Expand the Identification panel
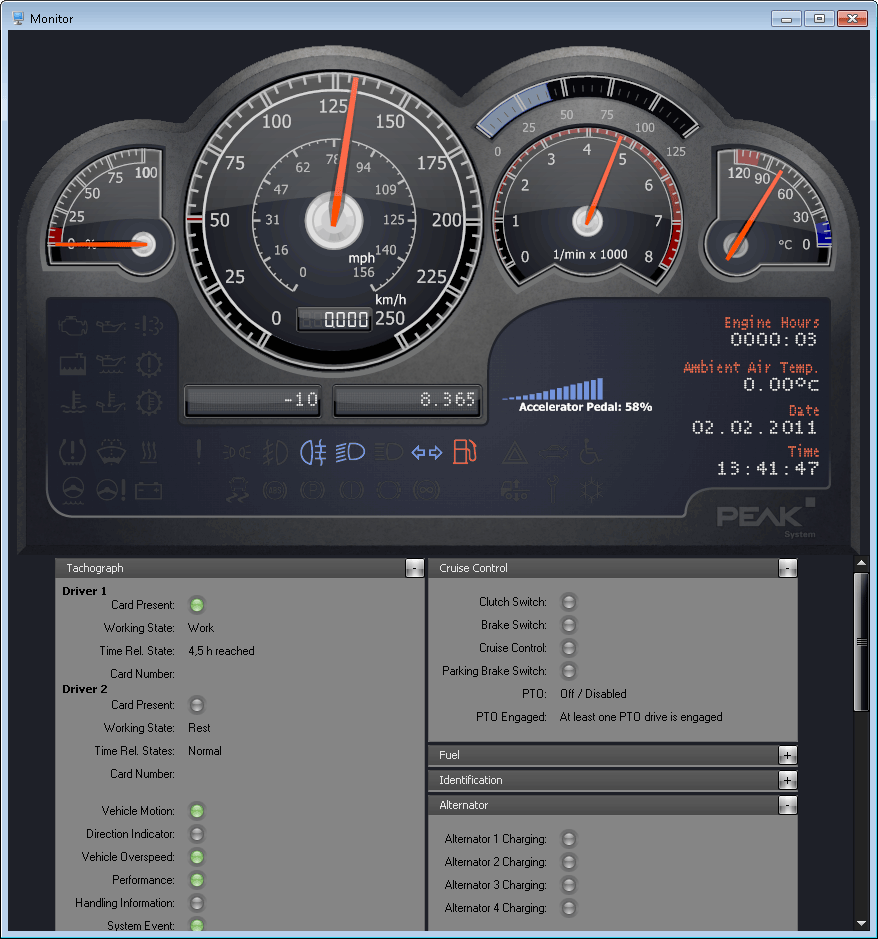Screen dimensions: 878x939 (787, 780)
